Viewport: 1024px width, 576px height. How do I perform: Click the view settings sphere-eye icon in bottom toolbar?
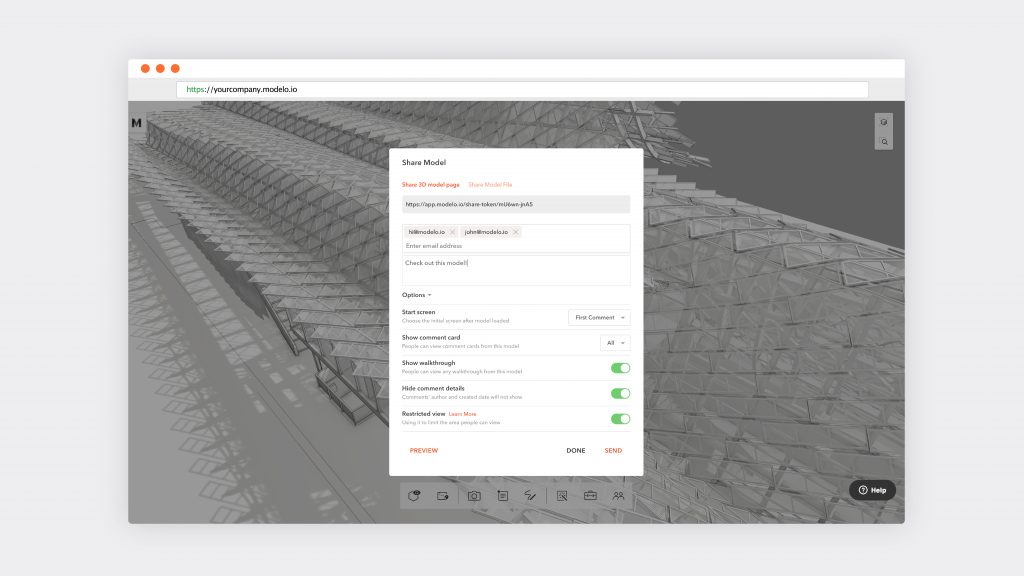pyautogui.click(x=414, y=496)
